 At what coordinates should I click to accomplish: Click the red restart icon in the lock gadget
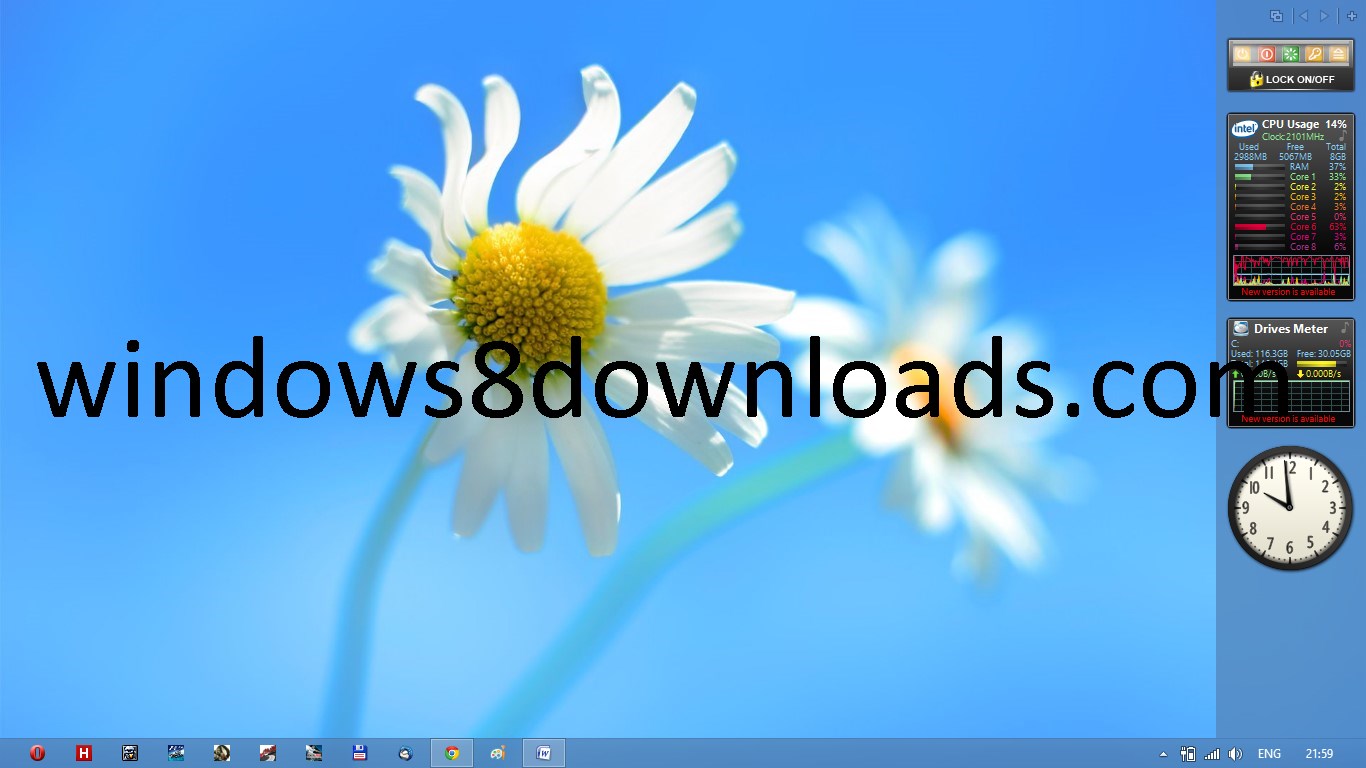point(1267,54)
